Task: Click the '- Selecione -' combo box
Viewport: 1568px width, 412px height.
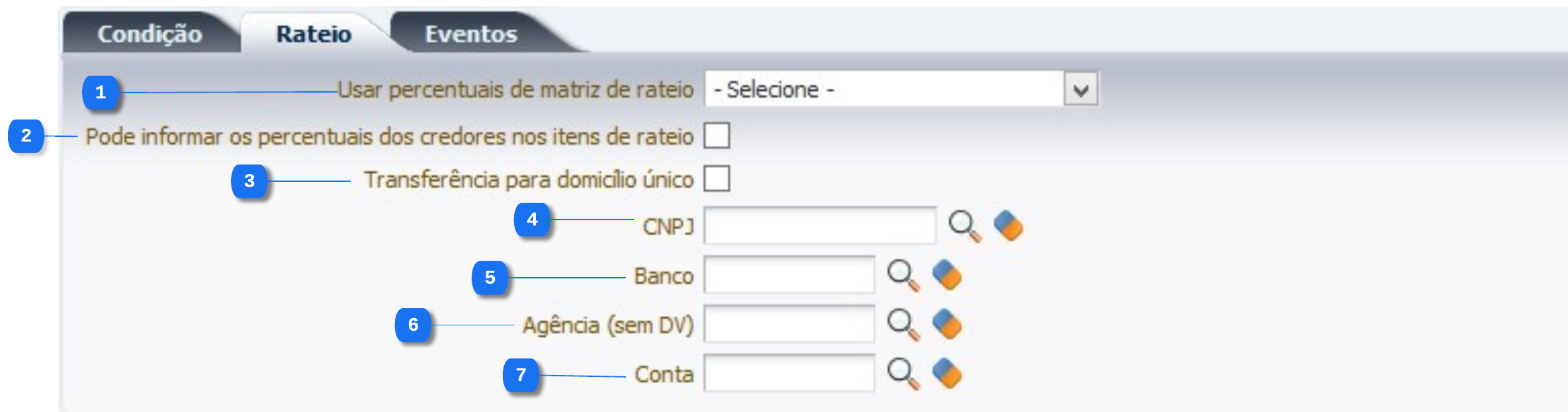Action: click(884, 89)
